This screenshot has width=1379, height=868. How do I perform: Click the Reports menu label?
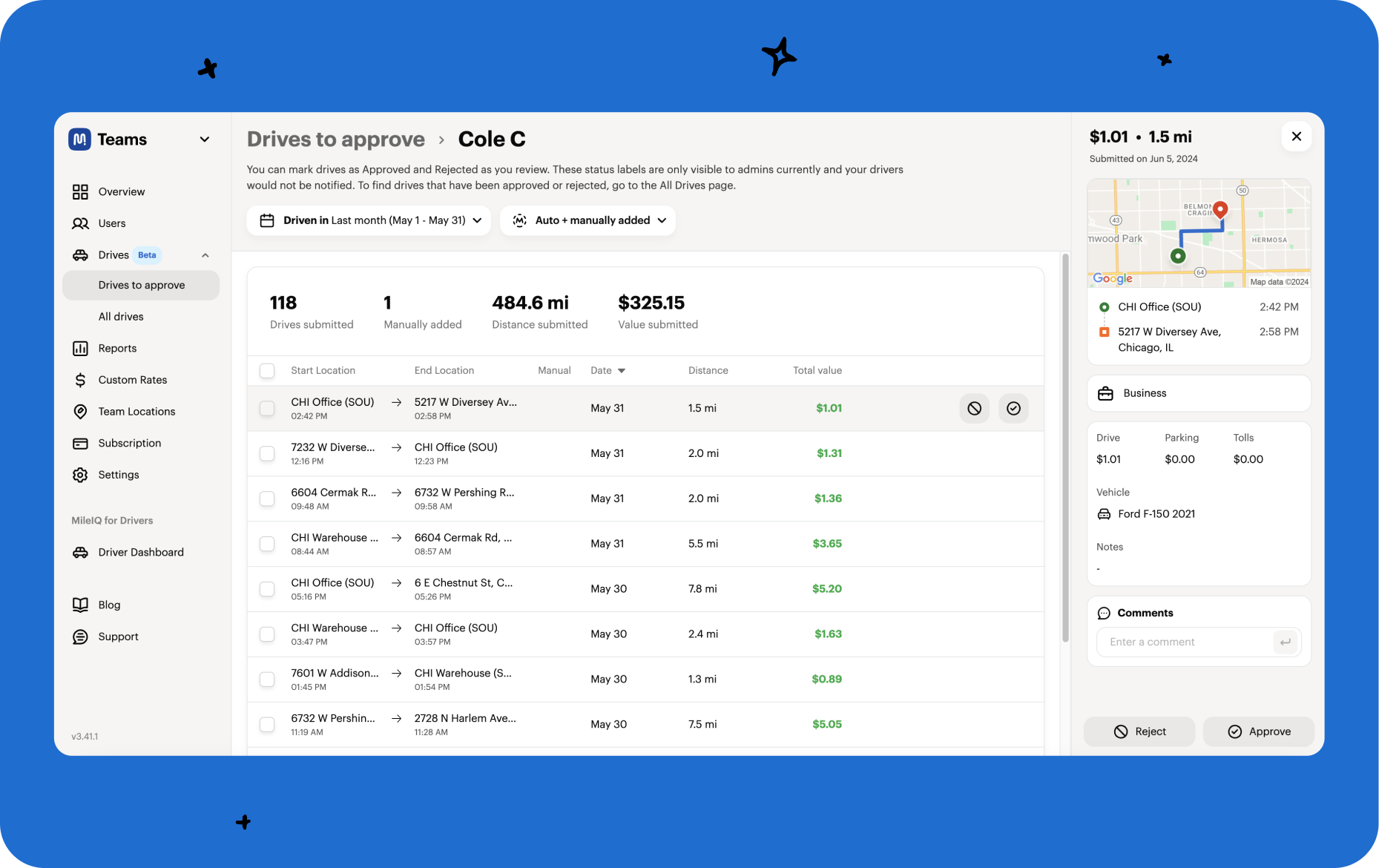(x=117, y=349)
